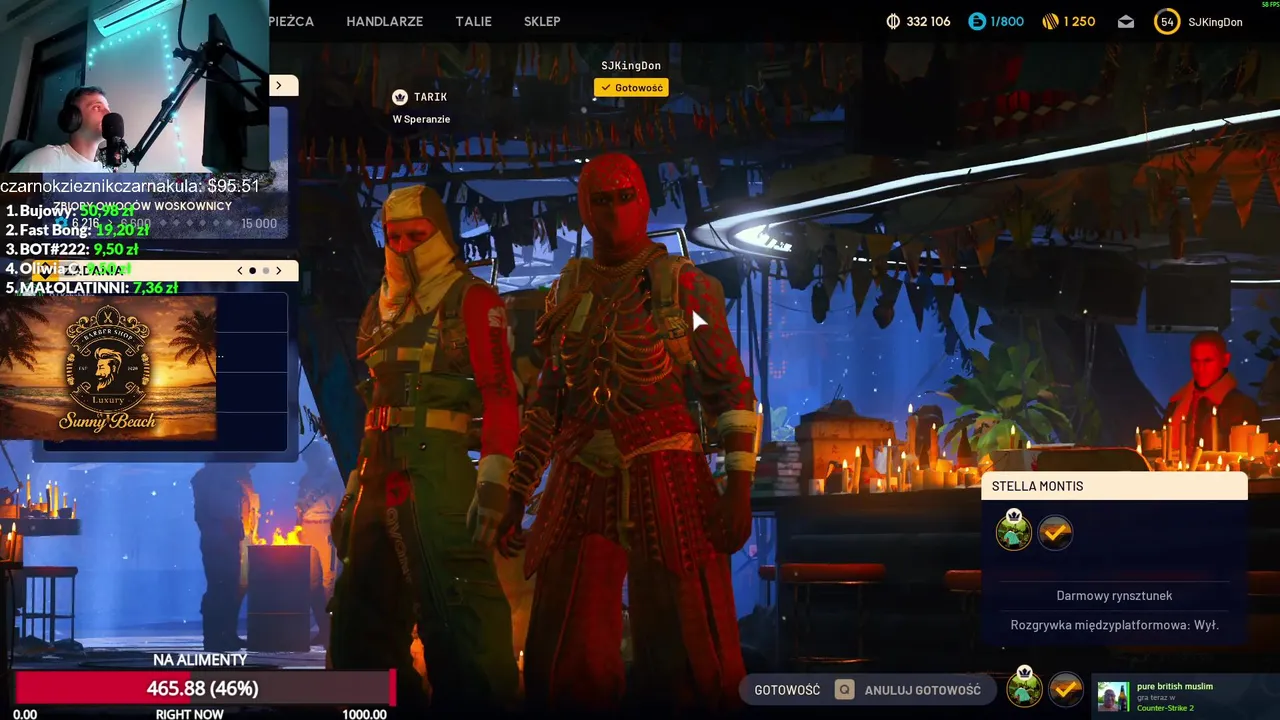Click the 58 FPS counter
The image size is (1280, 720).
point(1270,4)
